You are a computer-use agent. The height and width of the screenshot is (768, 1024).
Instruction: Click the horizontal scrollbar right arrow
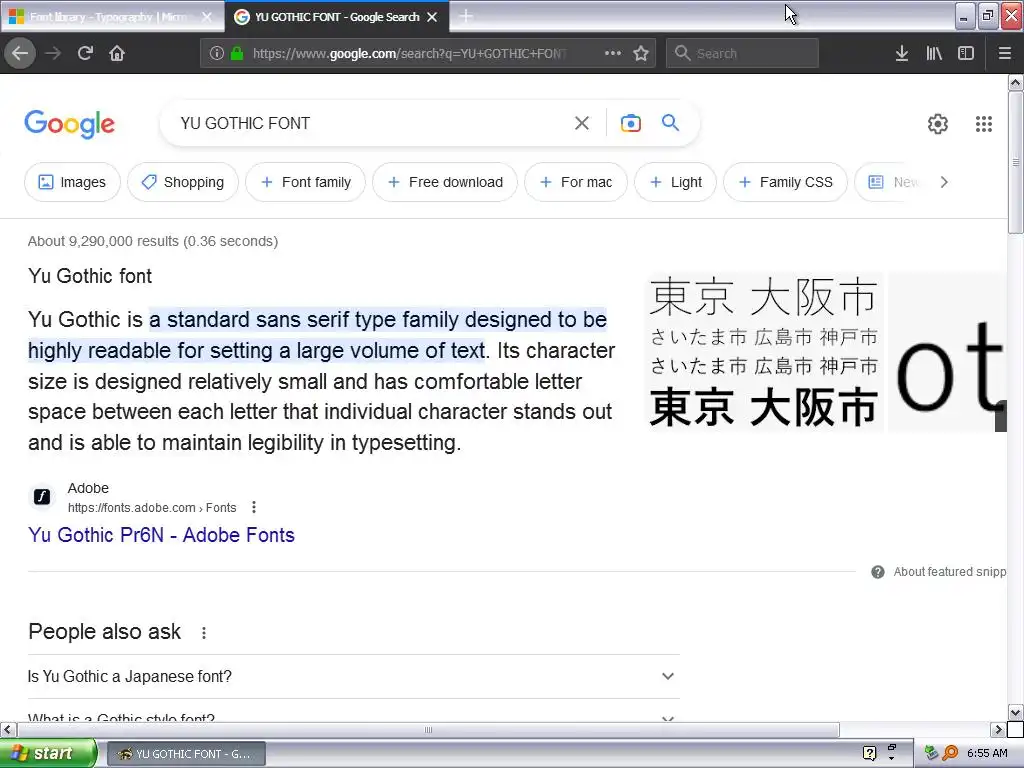pos(998,729)
